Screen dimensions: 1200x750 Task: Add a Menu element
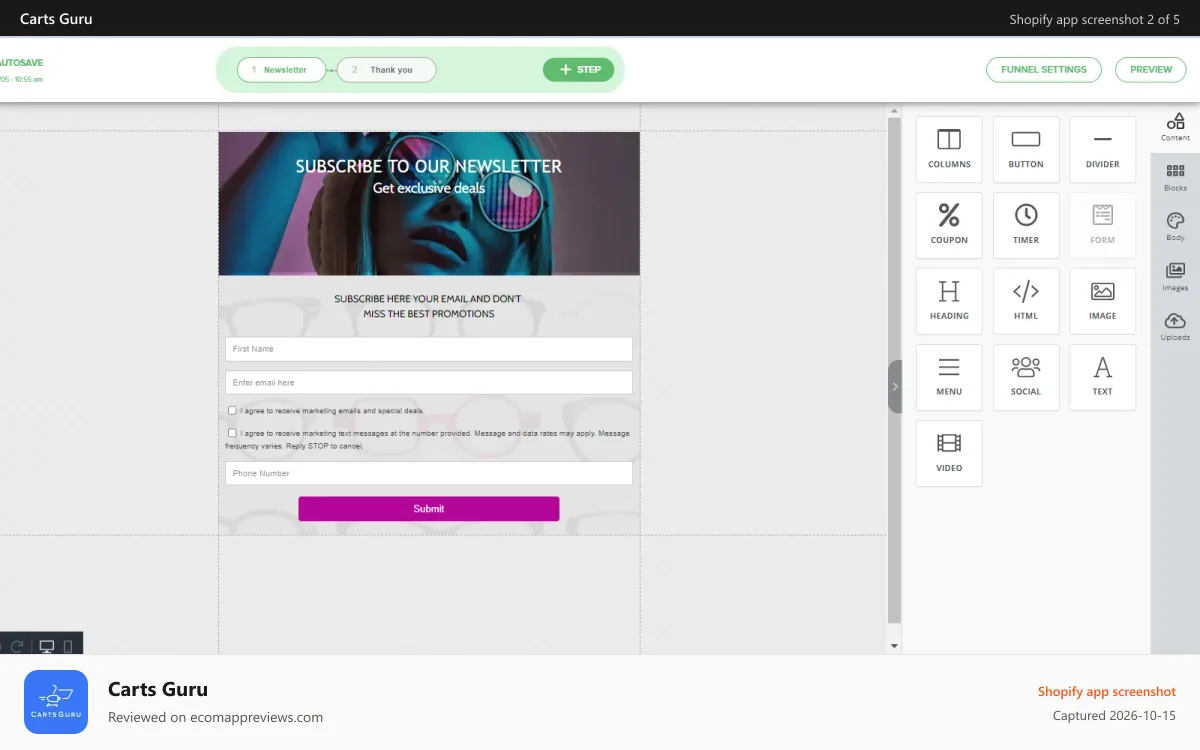pos(949,377)
